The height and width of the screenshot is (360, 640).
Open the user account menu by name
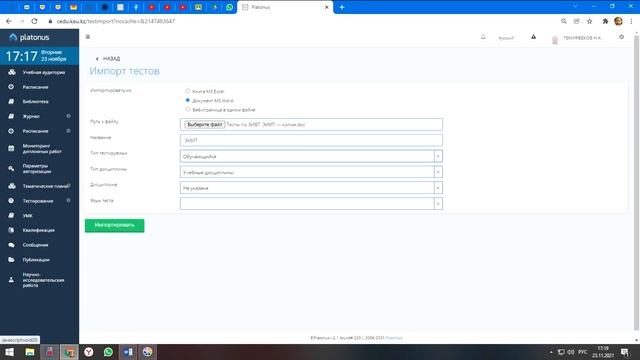pyautogui.click(x=582, y=38)
